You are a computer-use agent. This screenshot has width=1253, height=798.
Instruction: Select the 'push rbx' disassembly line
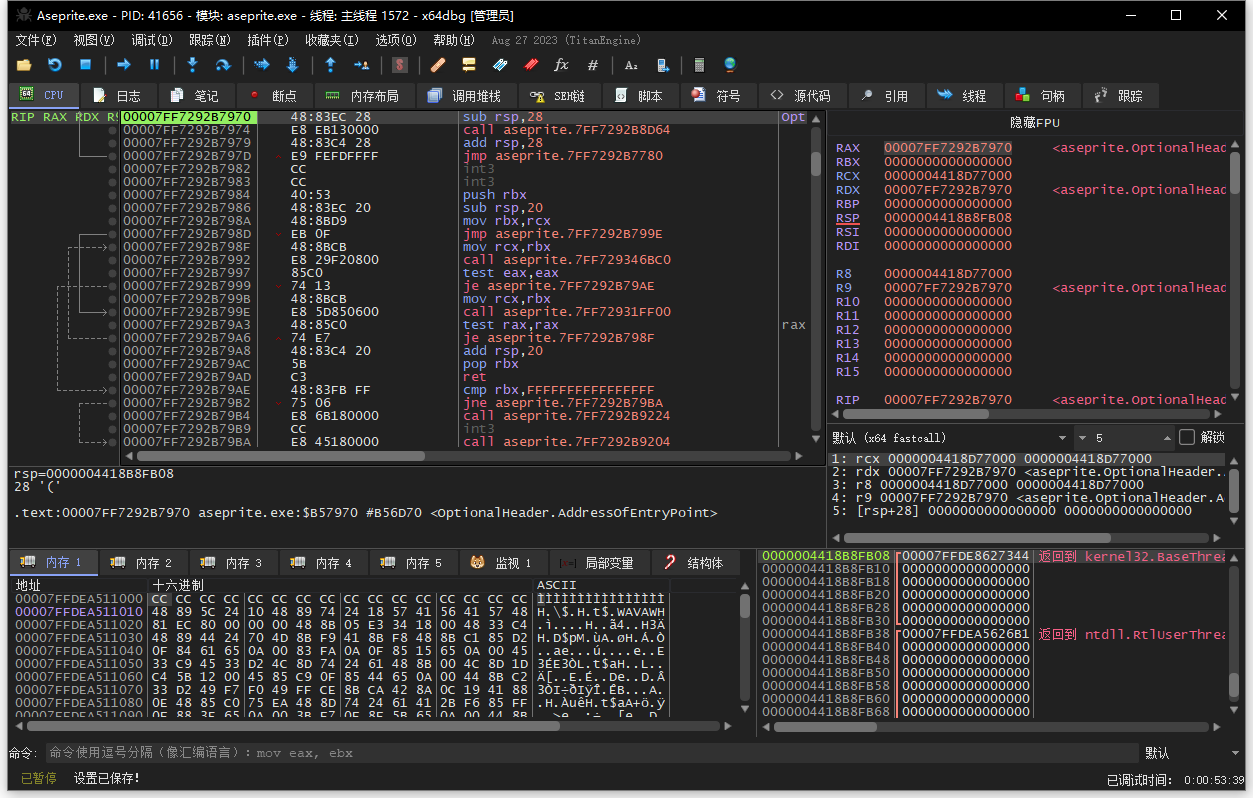(x=493, y=194)
